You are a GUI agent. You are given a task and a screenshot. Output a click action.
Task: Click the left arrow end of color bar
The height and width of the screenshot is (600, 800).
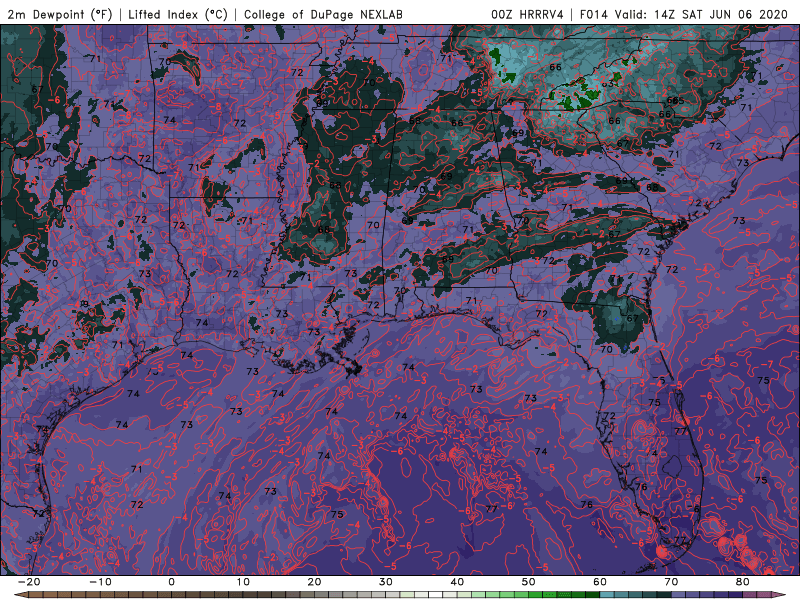(x=21, y=595)
